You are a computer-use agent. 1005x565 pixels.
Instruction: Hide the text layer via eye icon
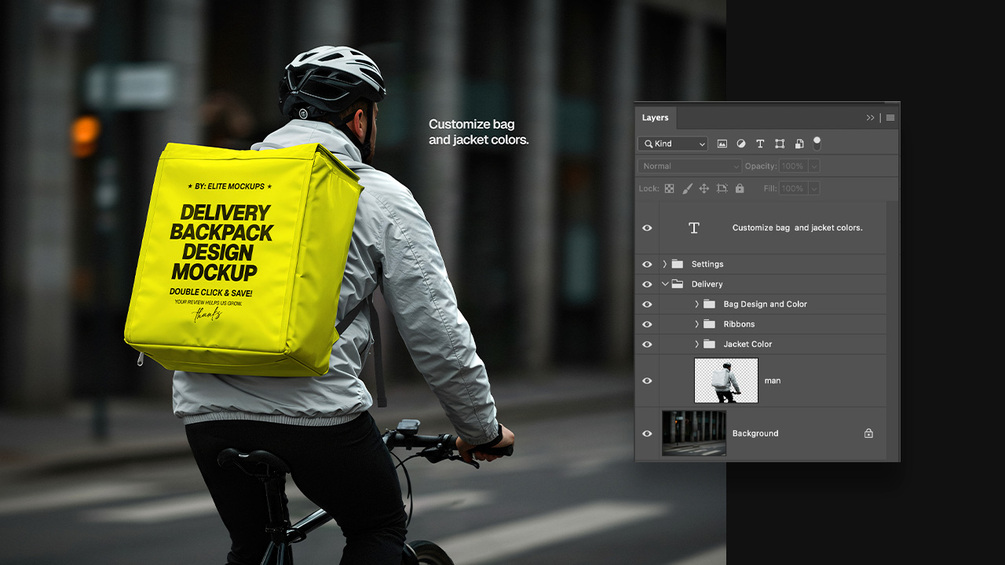[x=647, y=227]
